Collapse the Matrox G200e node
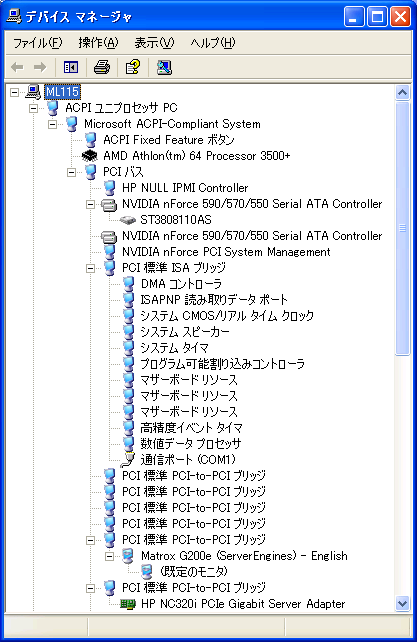The width and height of the screenshot is (417, 642). (x=109, y=556)
